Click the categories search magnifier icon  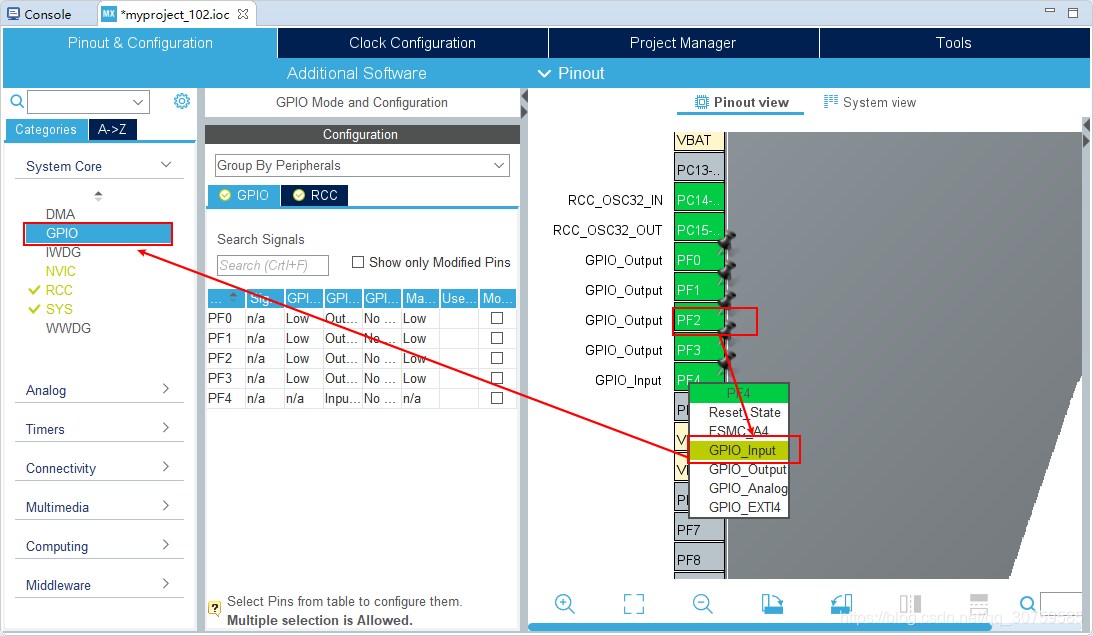[17, 102]
